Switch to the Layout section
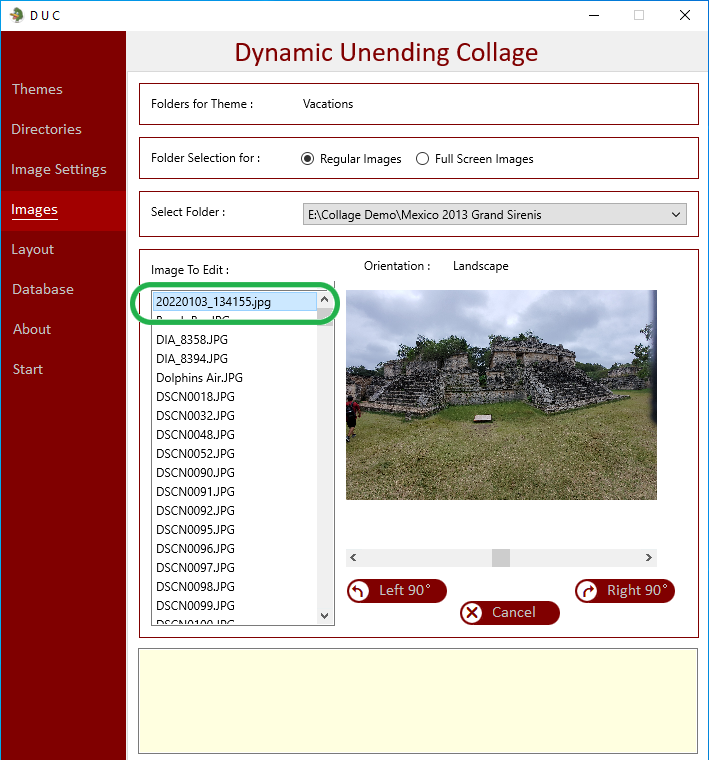 32,249
